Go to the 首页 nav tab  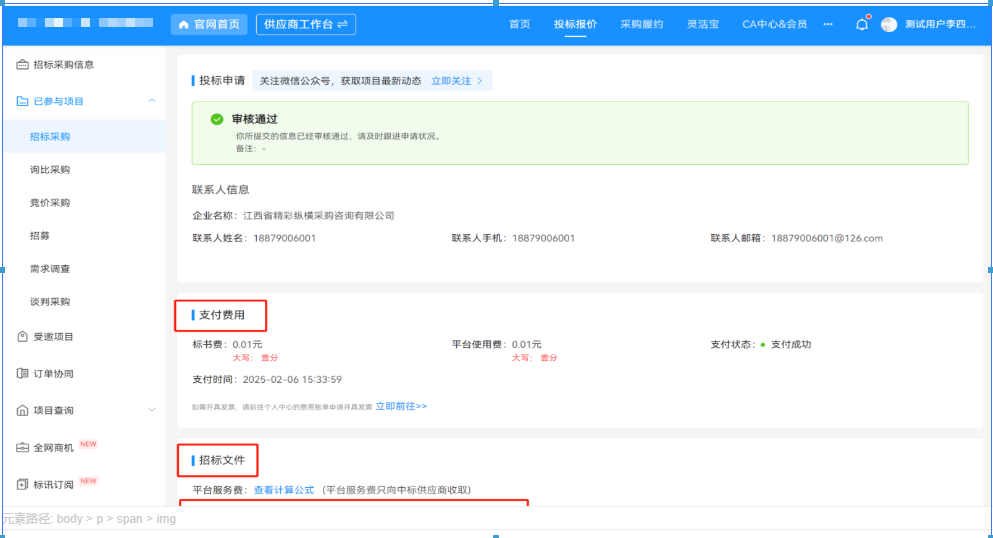pos(520,24)
